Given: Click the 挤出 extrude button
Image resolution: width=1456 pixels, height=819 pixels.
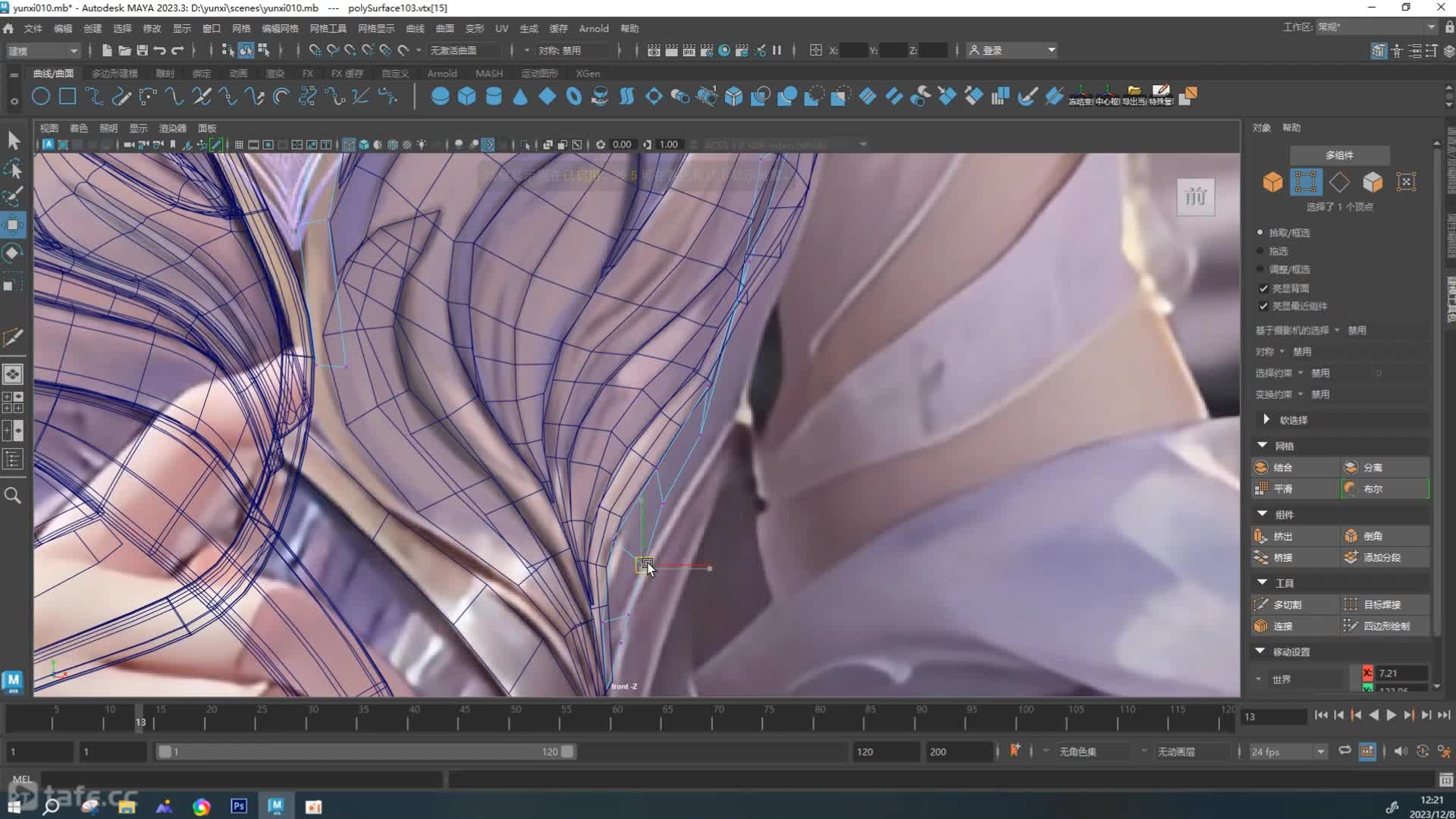Looking at the screenshot, I should click(1294, 536).
